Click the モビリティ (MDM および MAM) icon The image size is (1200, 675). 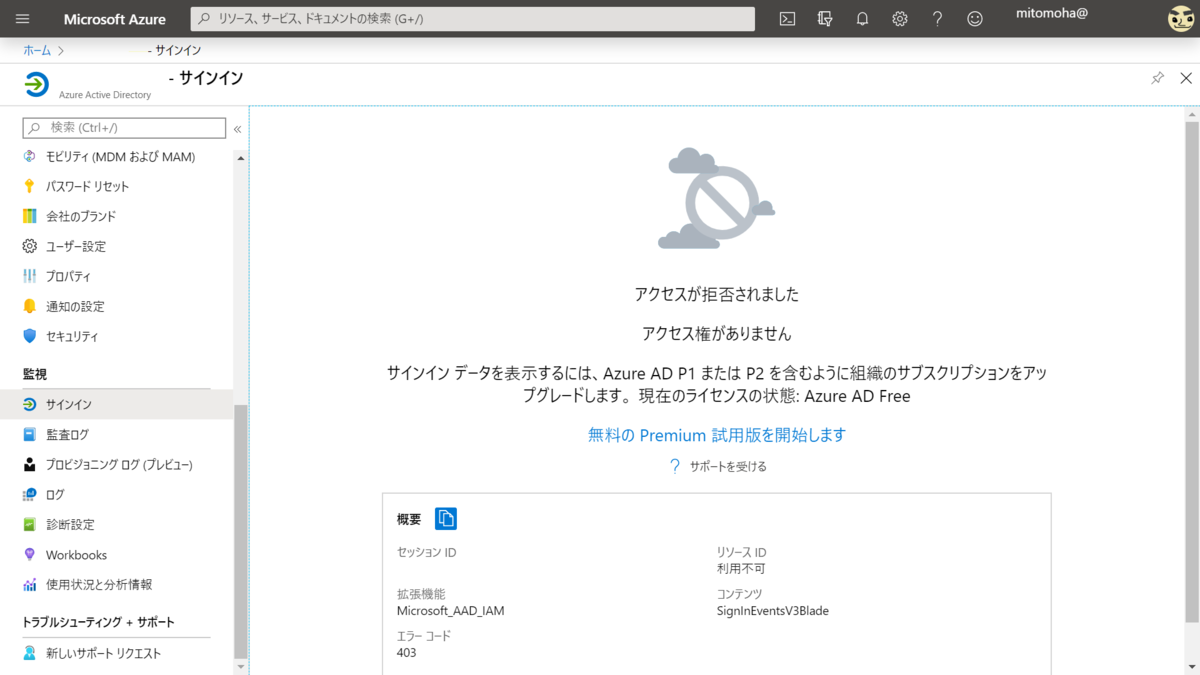(x=30, y=157)
